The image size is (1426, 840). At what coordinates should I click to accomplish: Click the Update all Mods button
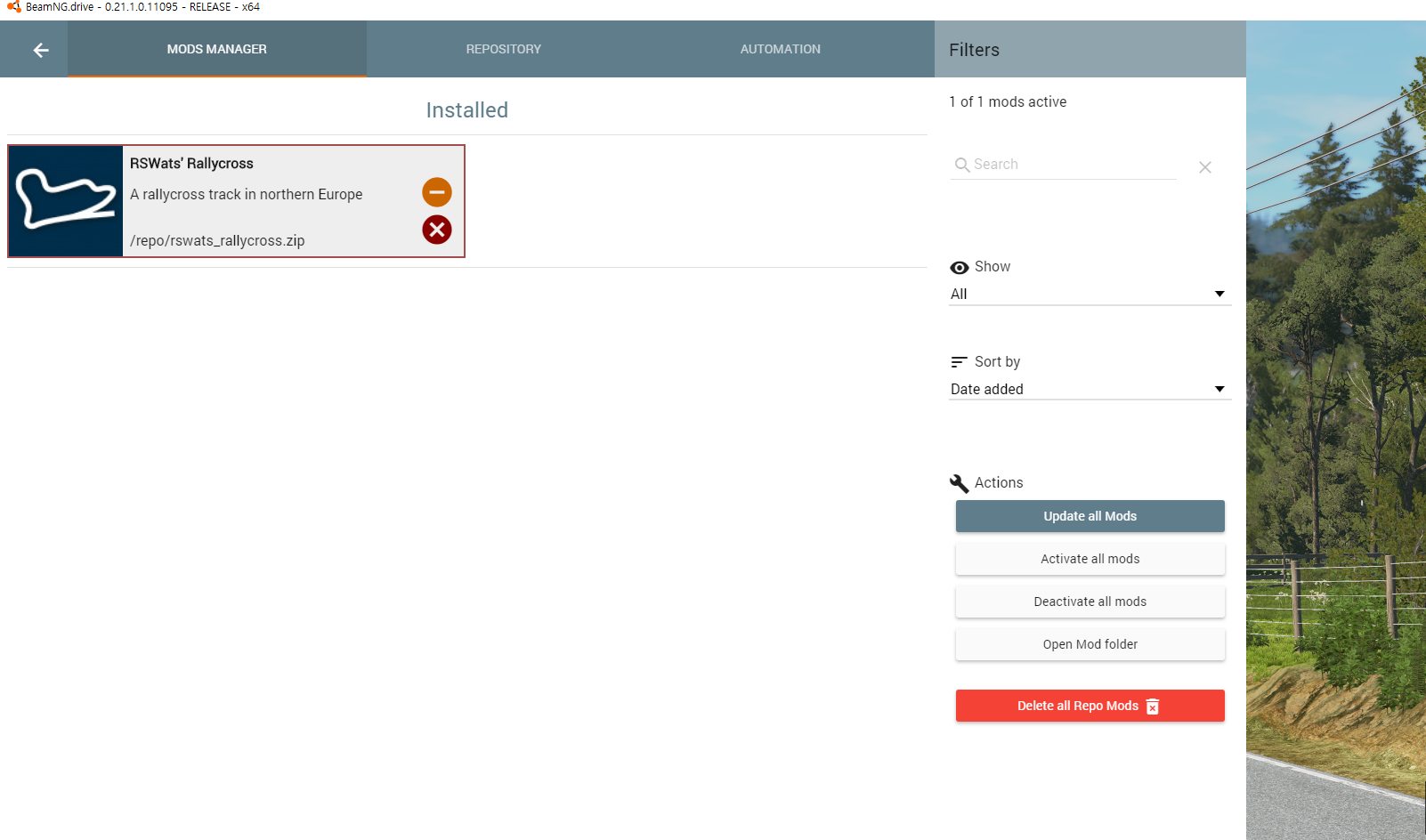tap(1090, 516)
